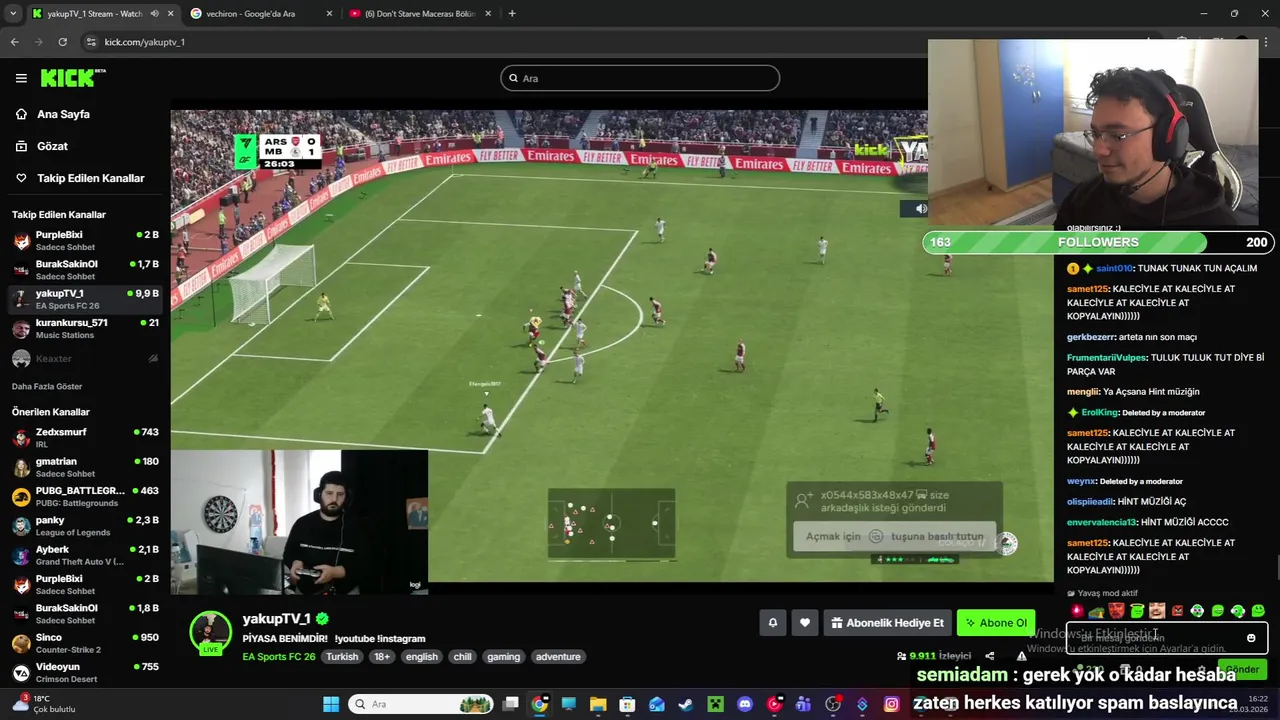
Task: Mute the Kick tab audio icon
Action: pyautogui.click(x=154, y=14)
